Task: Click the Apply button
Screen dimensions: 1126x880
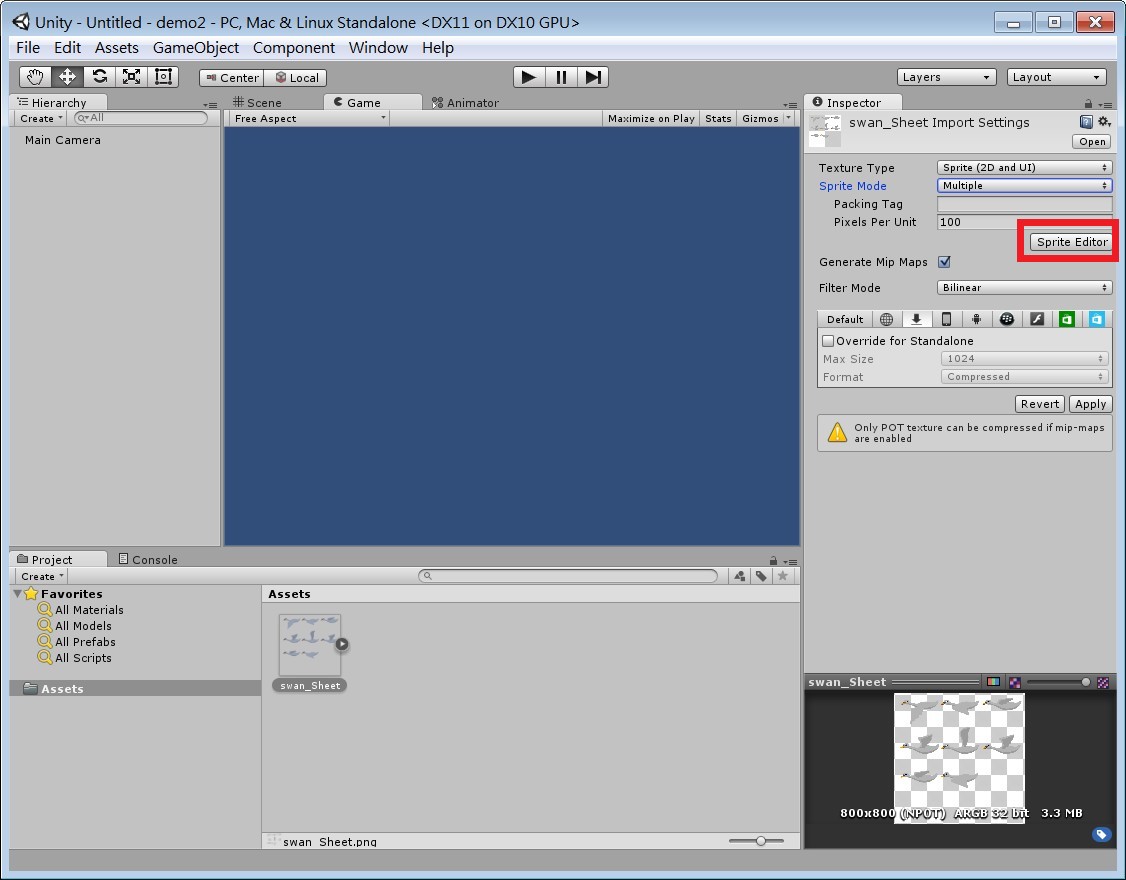Action: [x=1090, y=404]
